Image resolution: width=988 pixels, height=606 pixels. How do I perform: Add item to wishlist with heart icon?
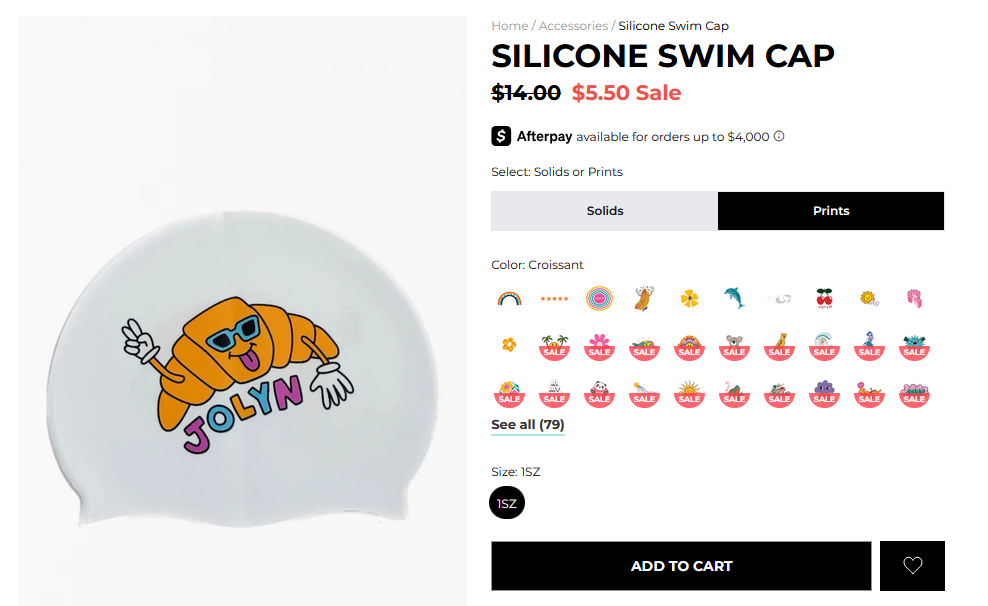point(912,566)
